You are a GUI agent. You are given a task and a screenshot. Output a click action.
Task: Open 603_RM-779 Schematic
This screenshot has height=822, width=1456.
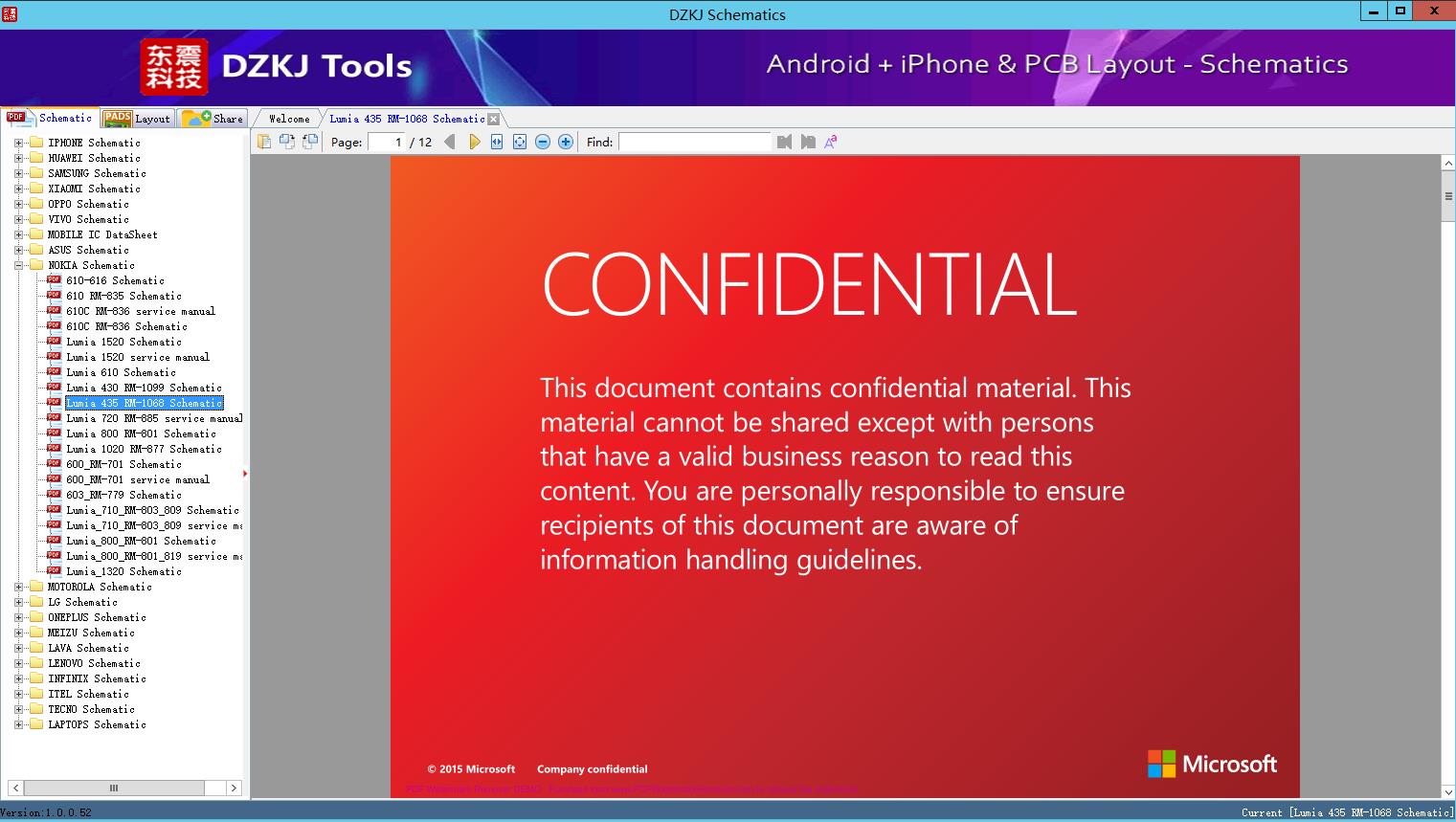click(123, 495)
